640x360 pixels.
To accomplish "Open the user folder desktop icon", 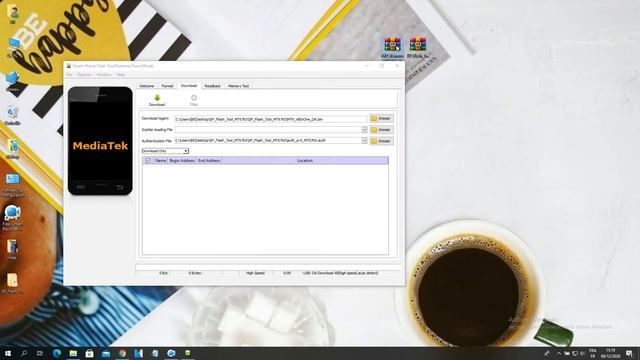I will point(13,13).
